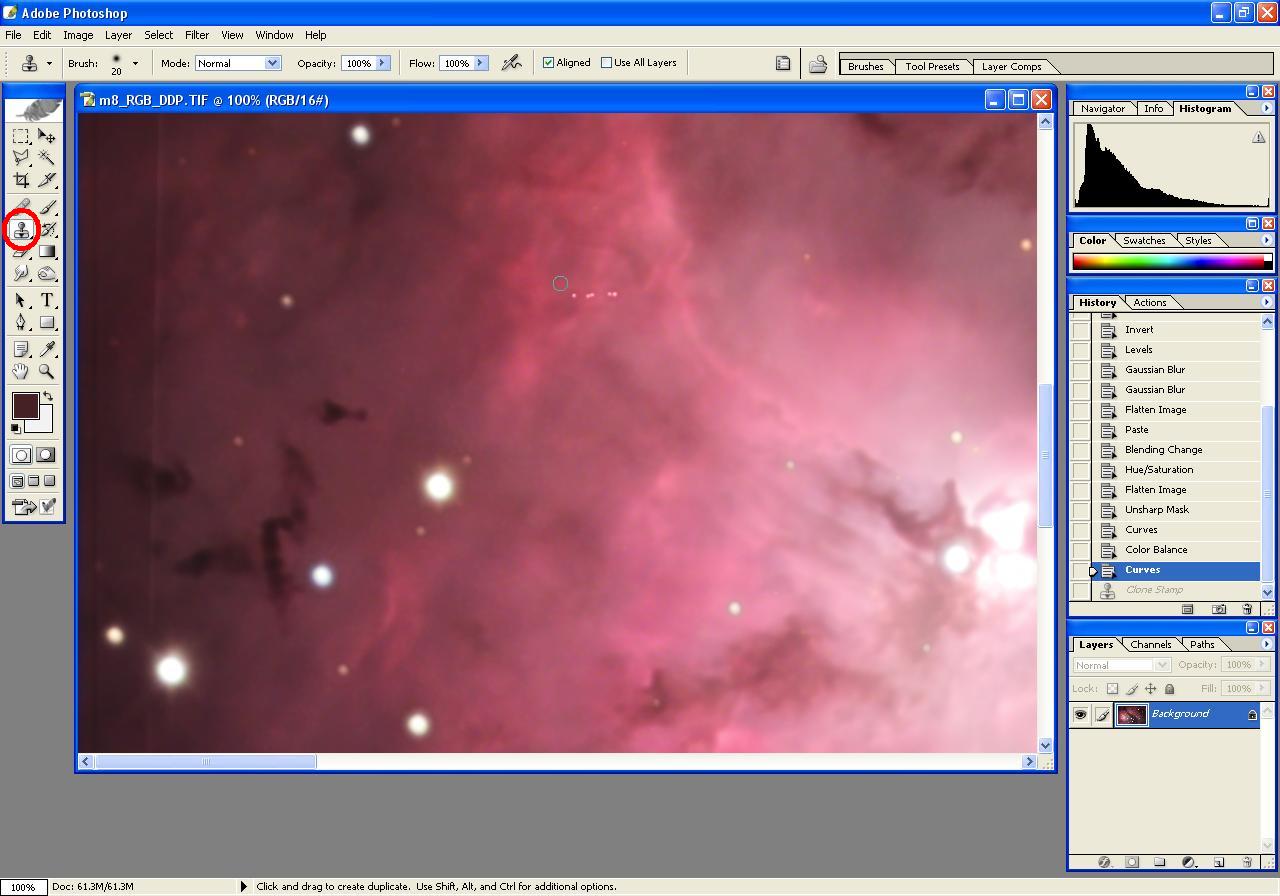Open the Filter menu
1280x896 pixels.
pos(197,35)
